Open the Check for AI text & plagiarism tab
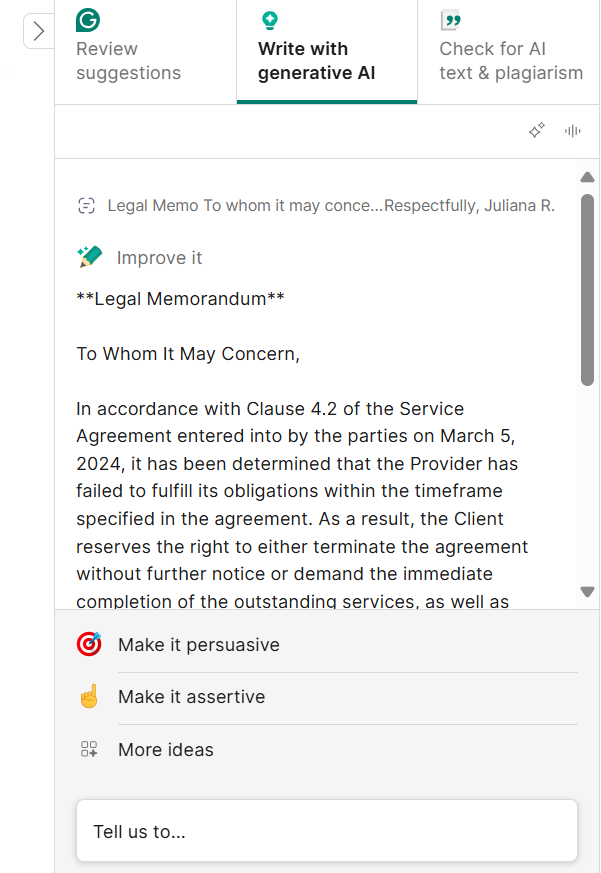The width and height of the screenshot is (601, 873). [510, 61]
